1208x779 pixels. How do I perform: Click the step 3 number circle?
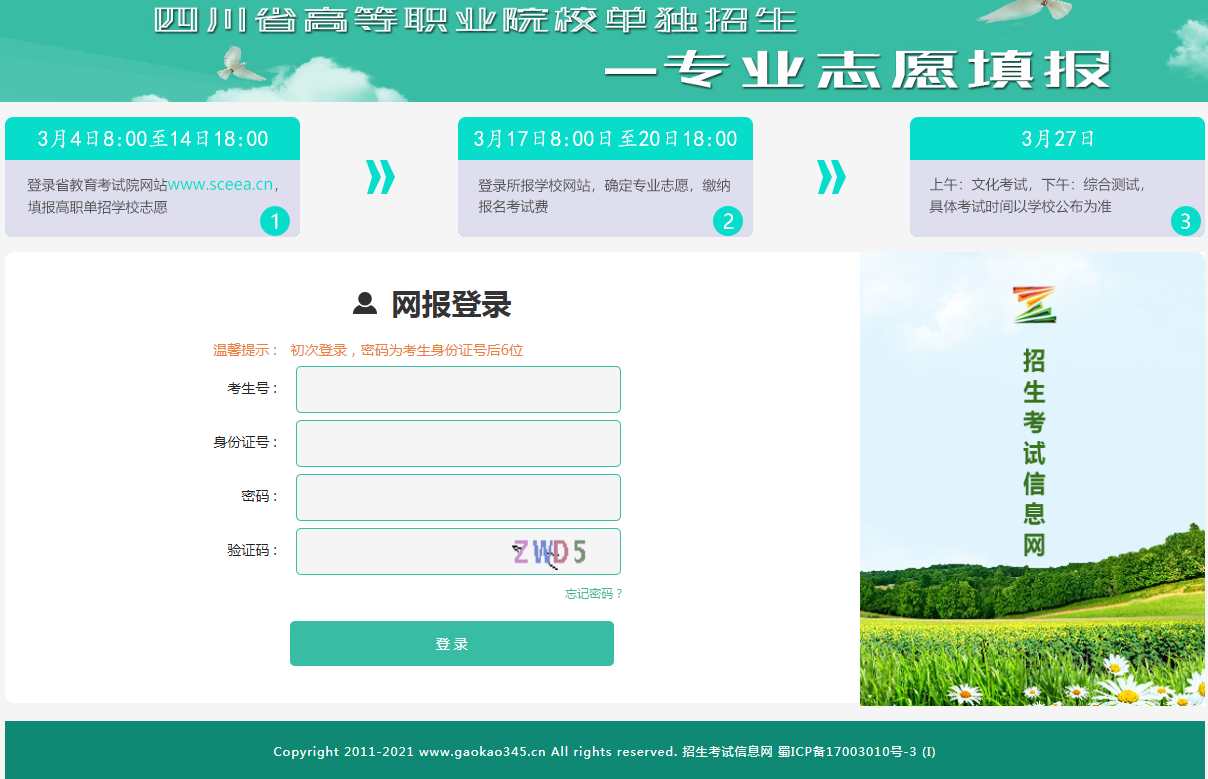pyautogui.click(x=1185, y=221)
